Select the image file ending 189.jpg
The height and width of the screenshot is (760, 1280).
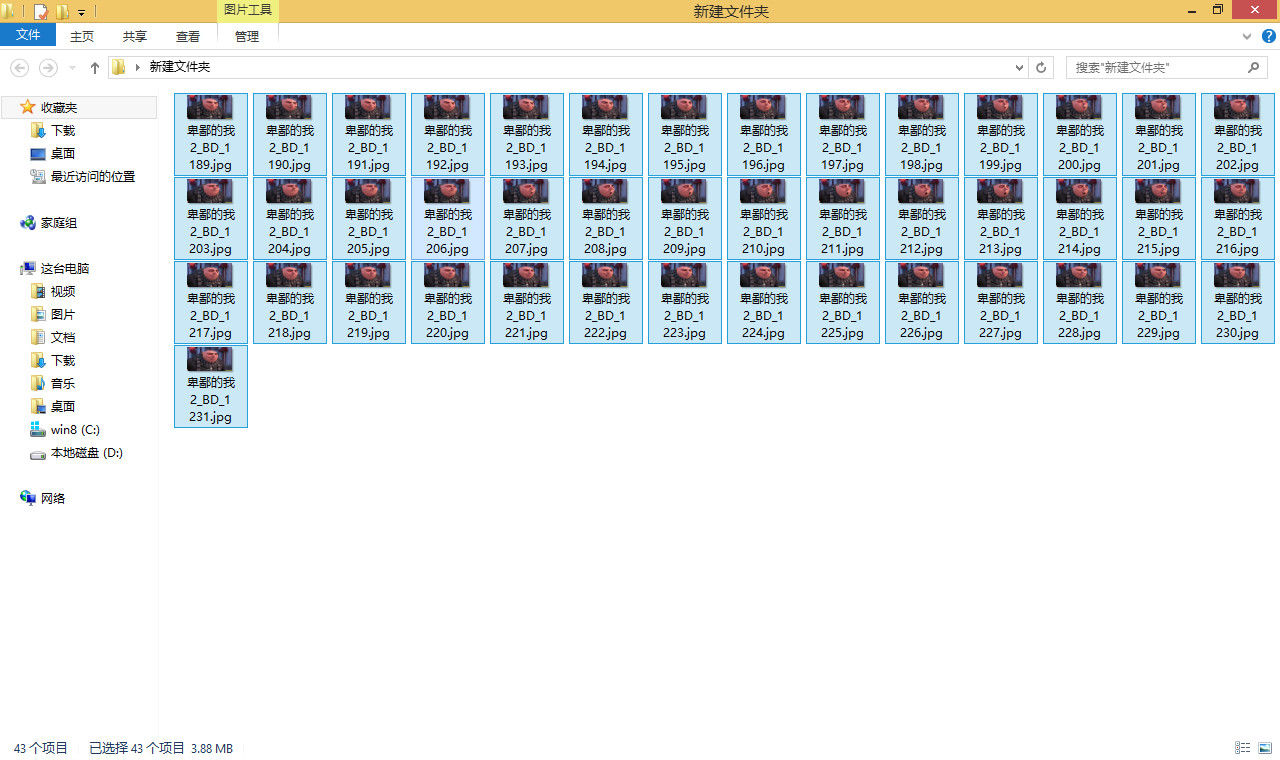[211, 135]
